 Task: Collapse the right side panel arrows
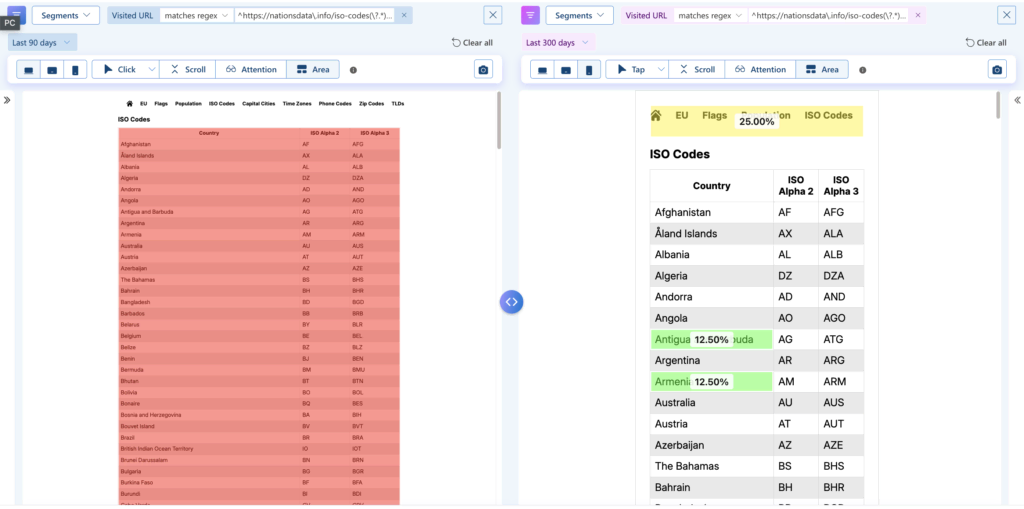click(x=1017, y=100)
